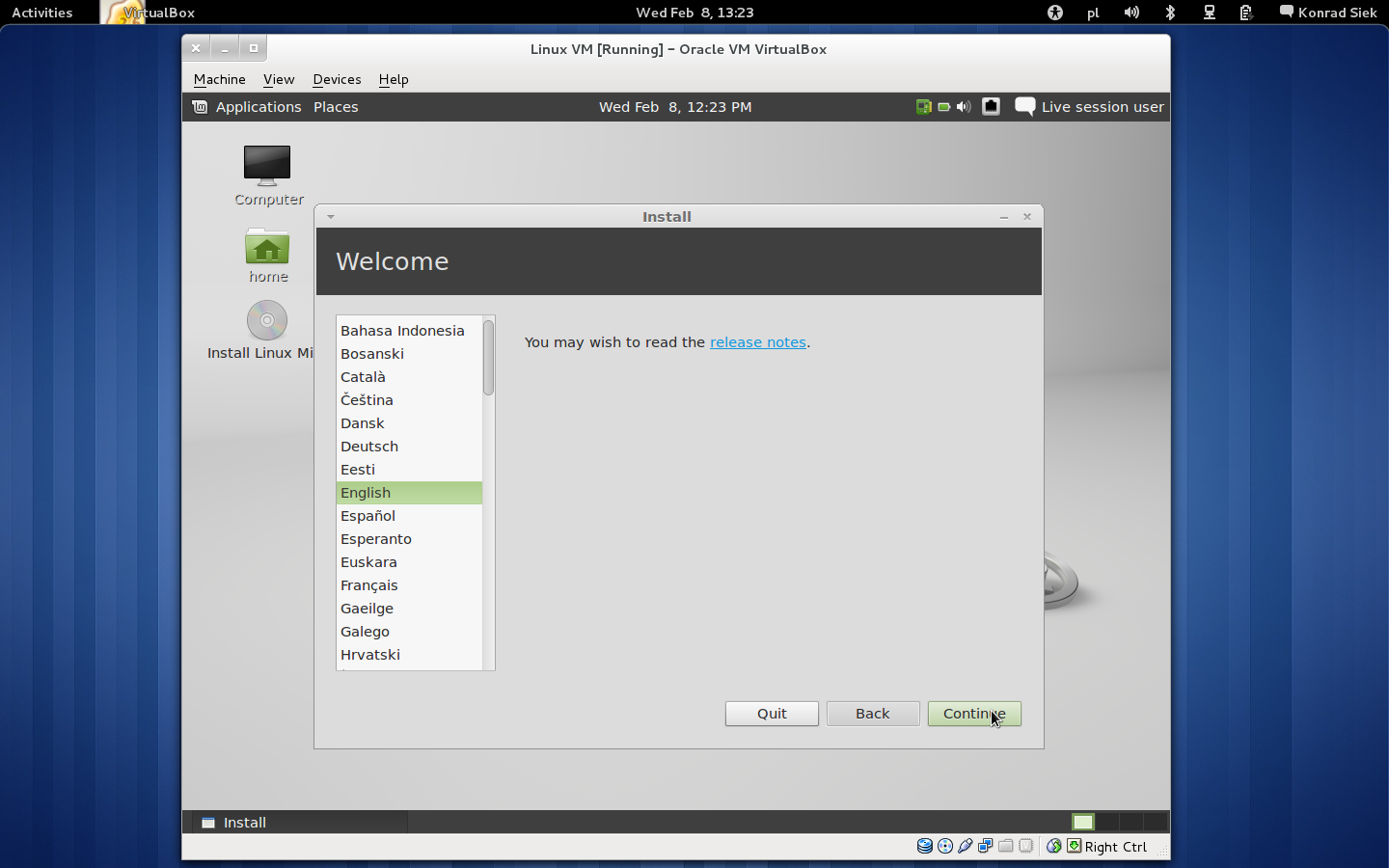Select Galego language

point(409,632)
